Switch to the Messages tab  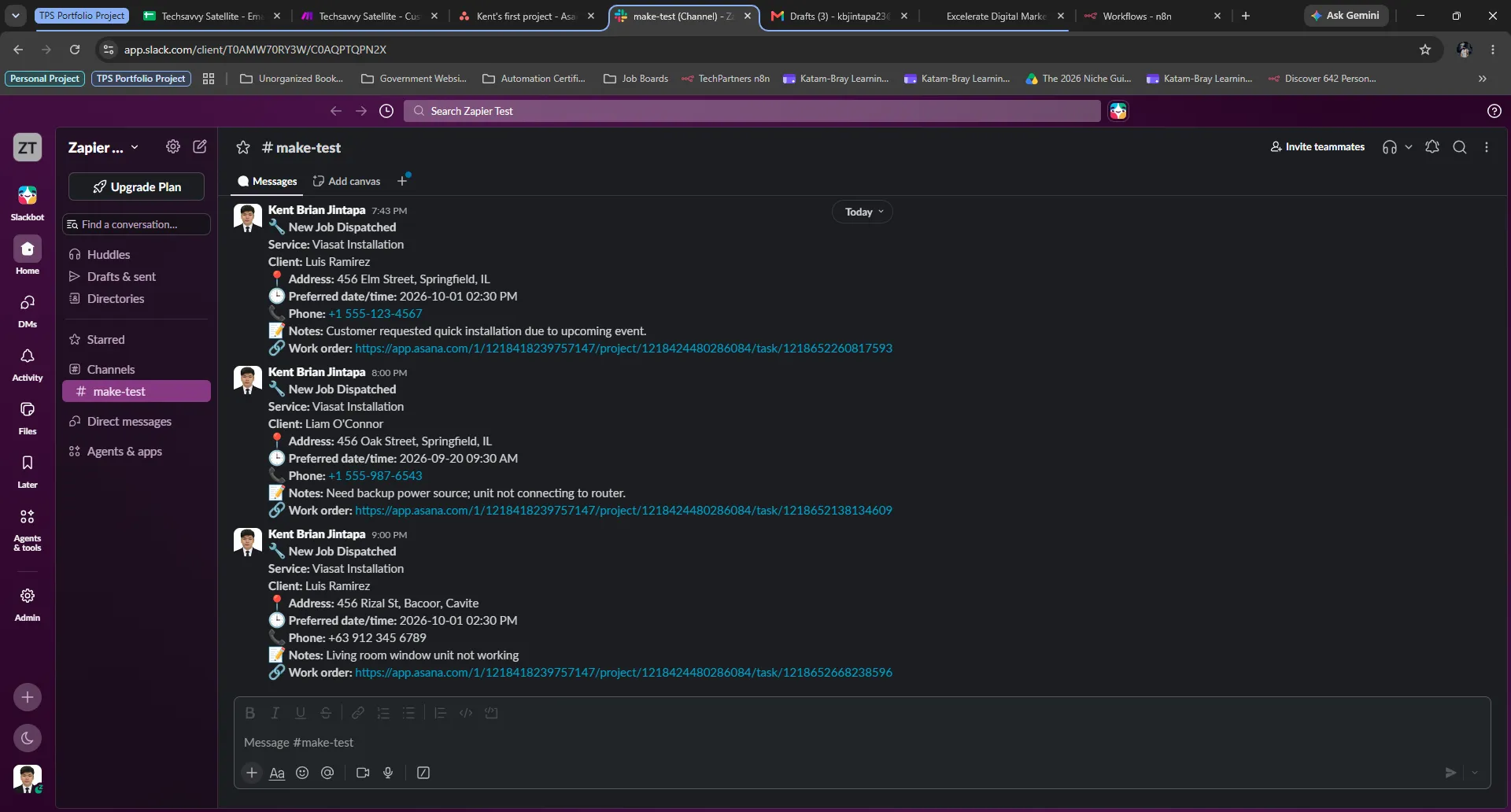(267, 181)
